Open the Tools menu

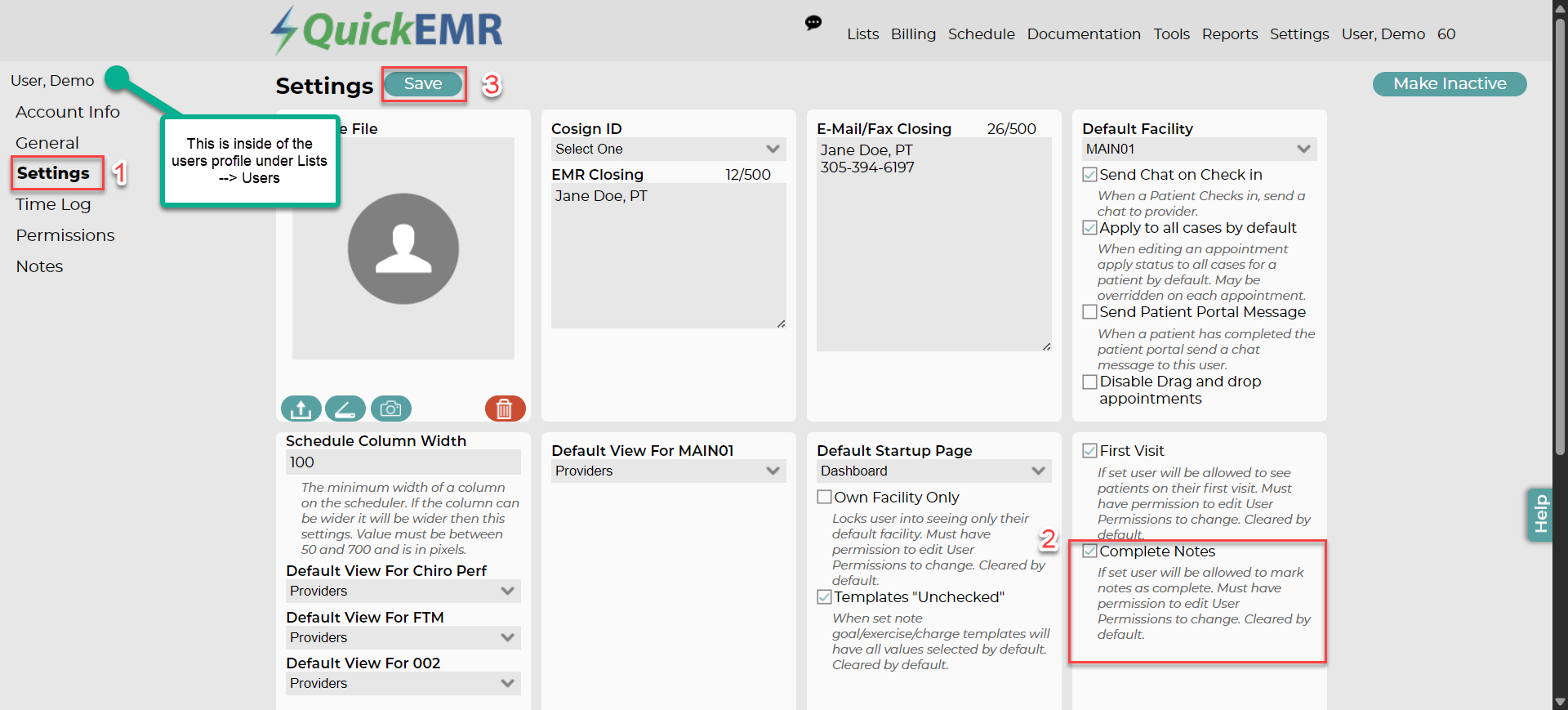(1172, 34)
